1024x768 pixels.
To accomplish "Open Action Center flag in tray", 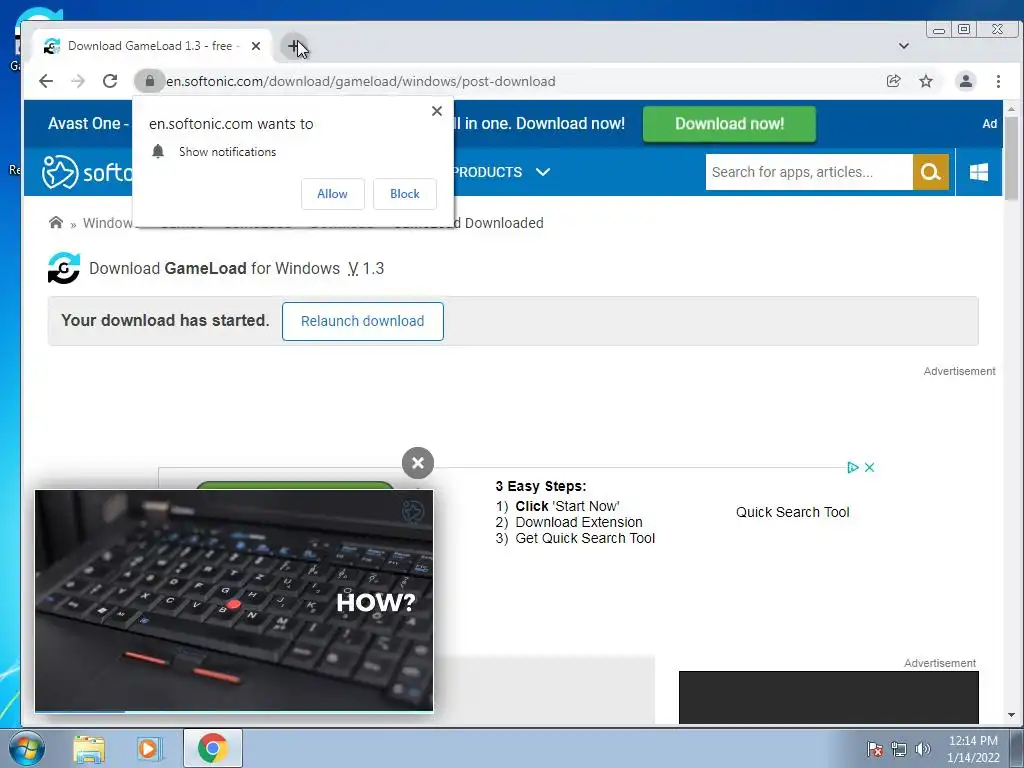I will (874, 749).
